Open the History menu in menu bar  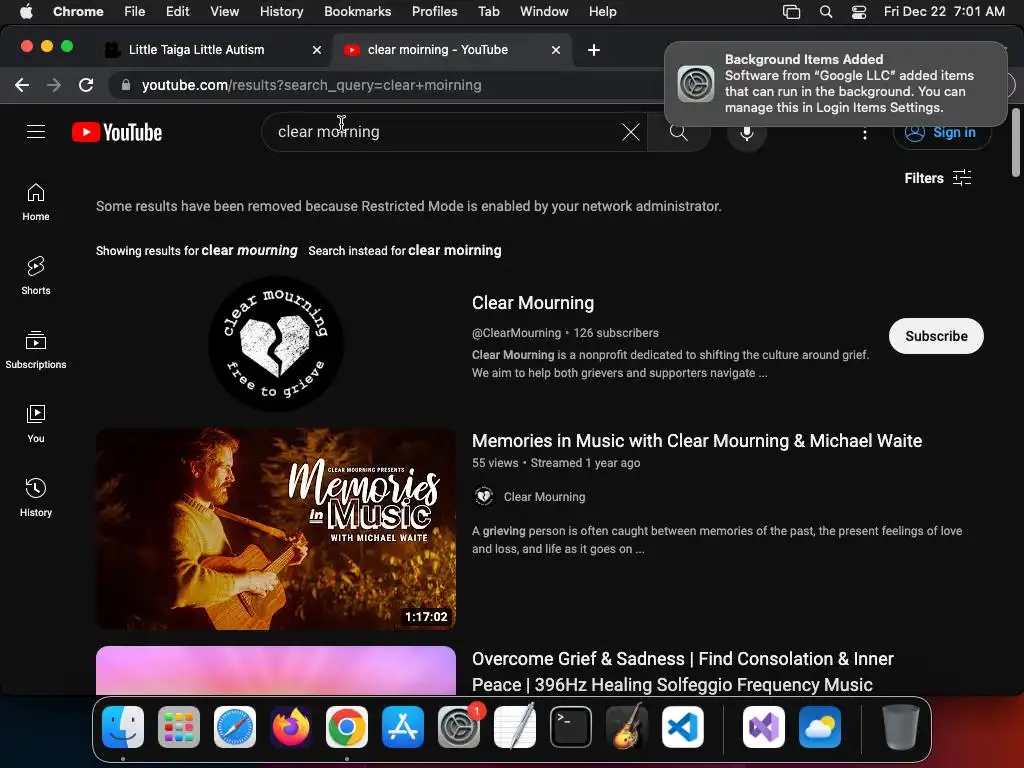pyautogui.click(x=281, y=11)
